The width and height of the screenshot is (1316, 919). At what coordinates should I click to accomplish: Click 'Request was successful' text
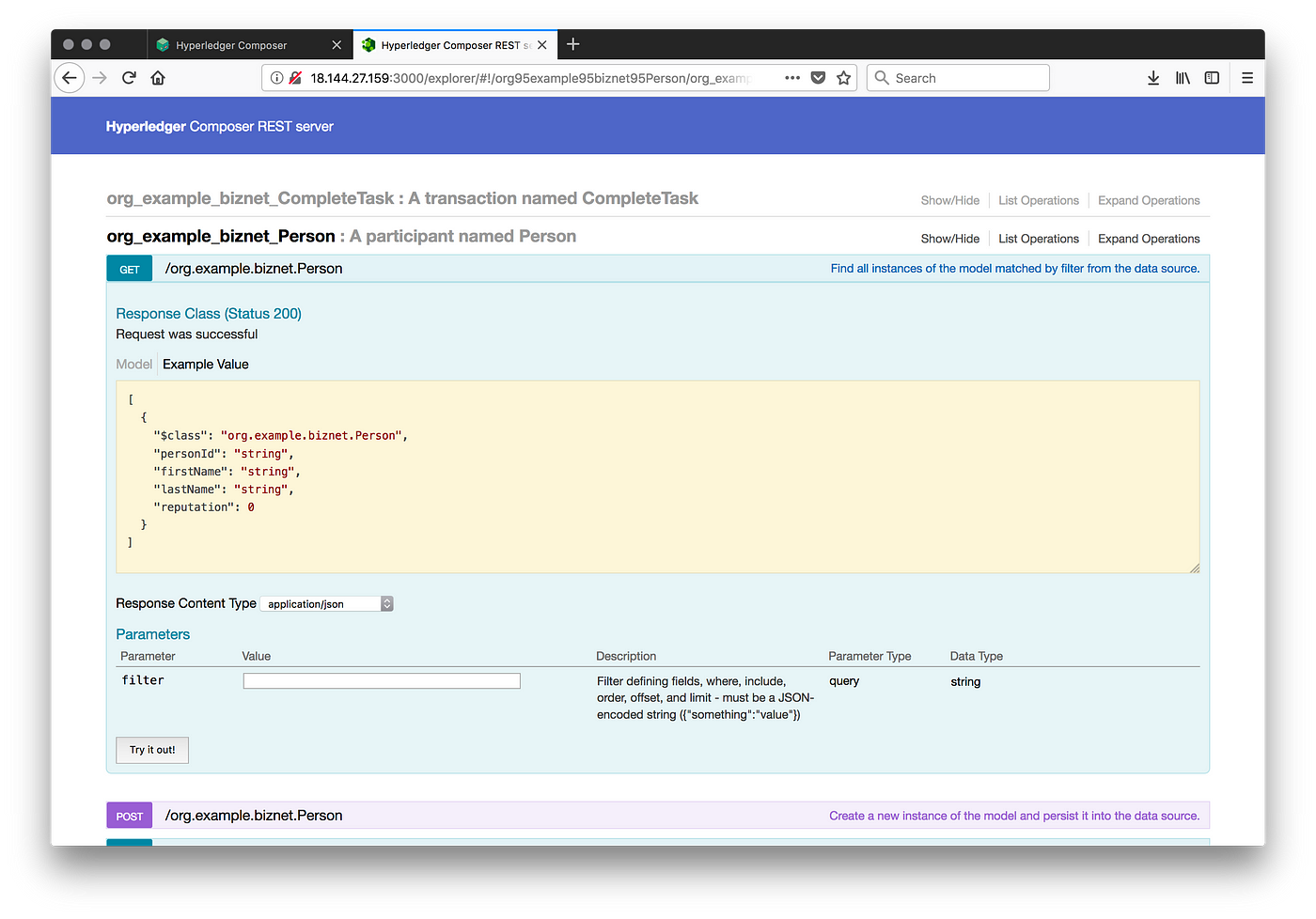point(187,335)
